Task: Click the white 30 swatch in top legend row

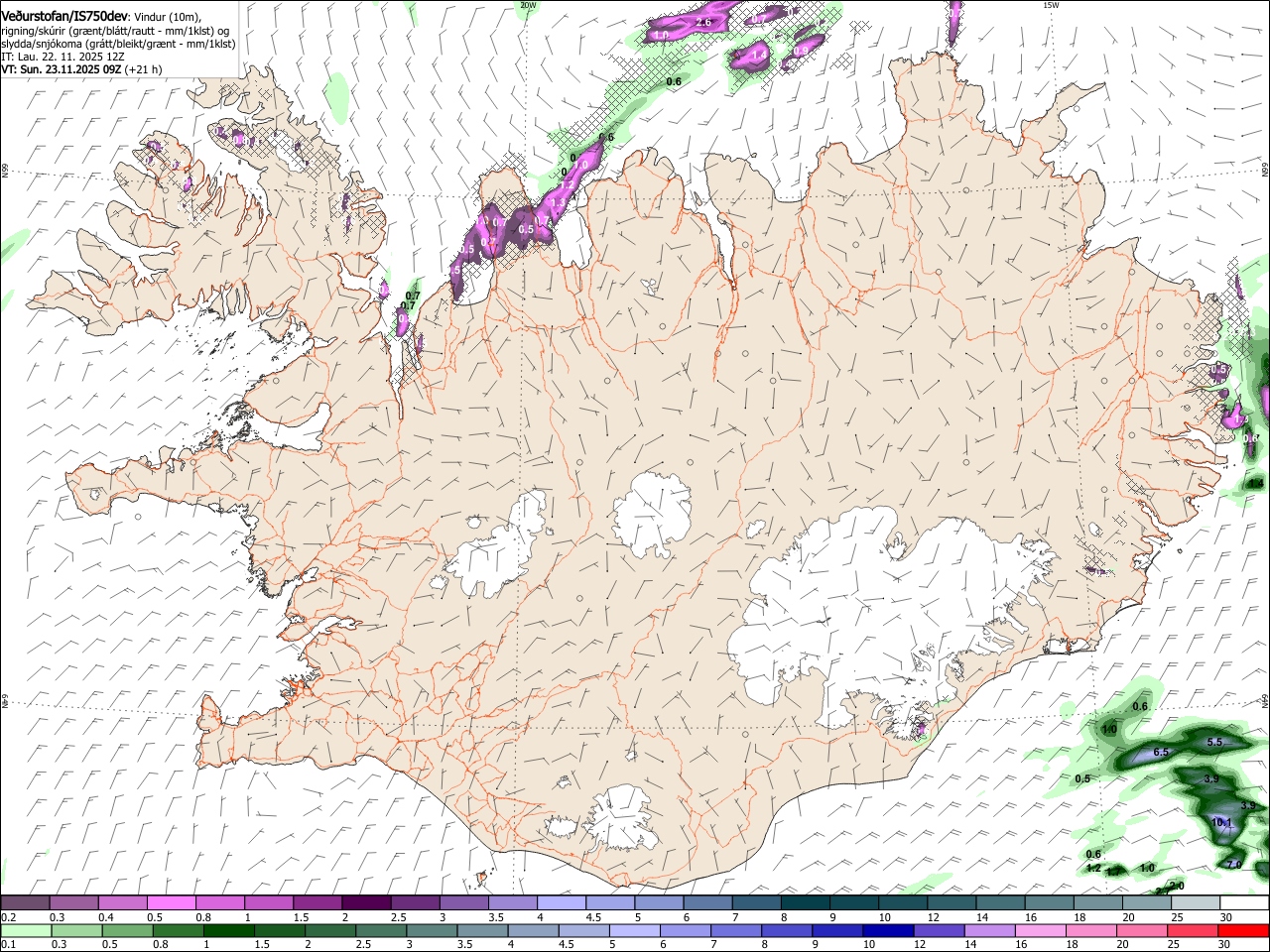Action: tap(1244, 903)
